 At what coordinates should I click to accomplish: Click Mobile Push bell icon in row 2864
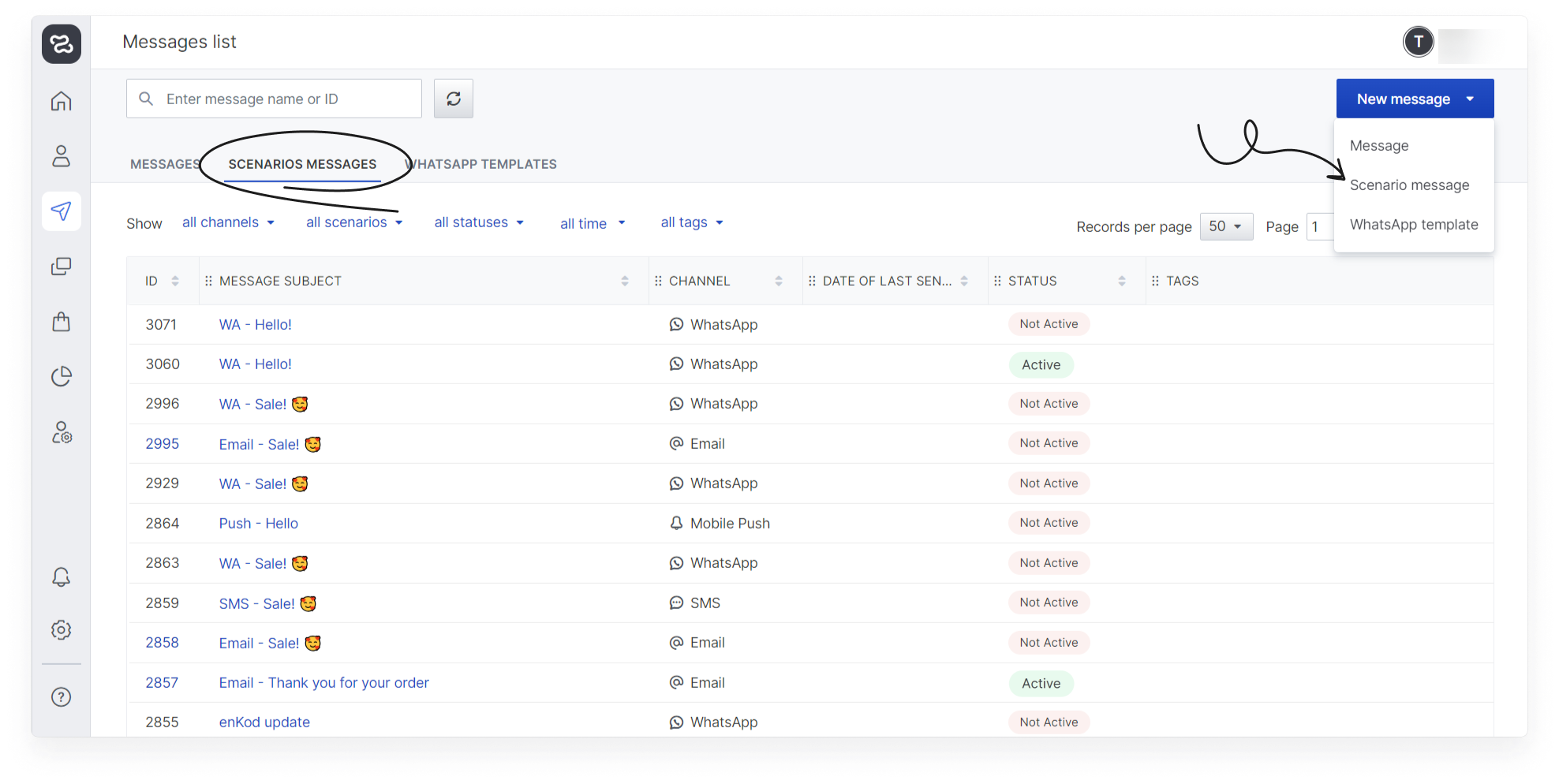pos(676,523)
